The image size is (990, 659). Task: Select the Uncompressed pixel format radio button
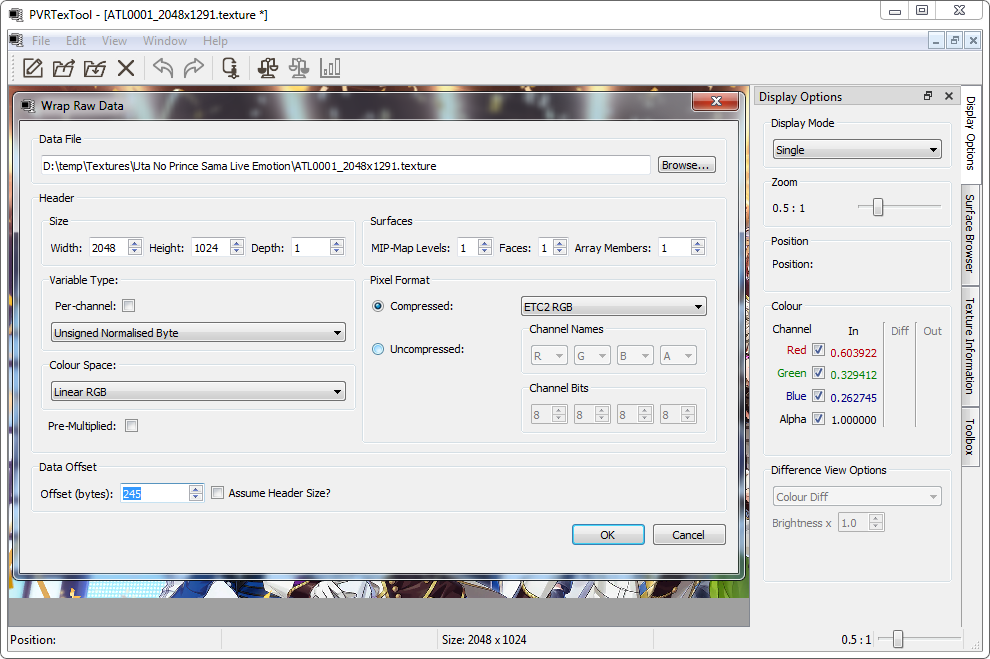(377, 349)
